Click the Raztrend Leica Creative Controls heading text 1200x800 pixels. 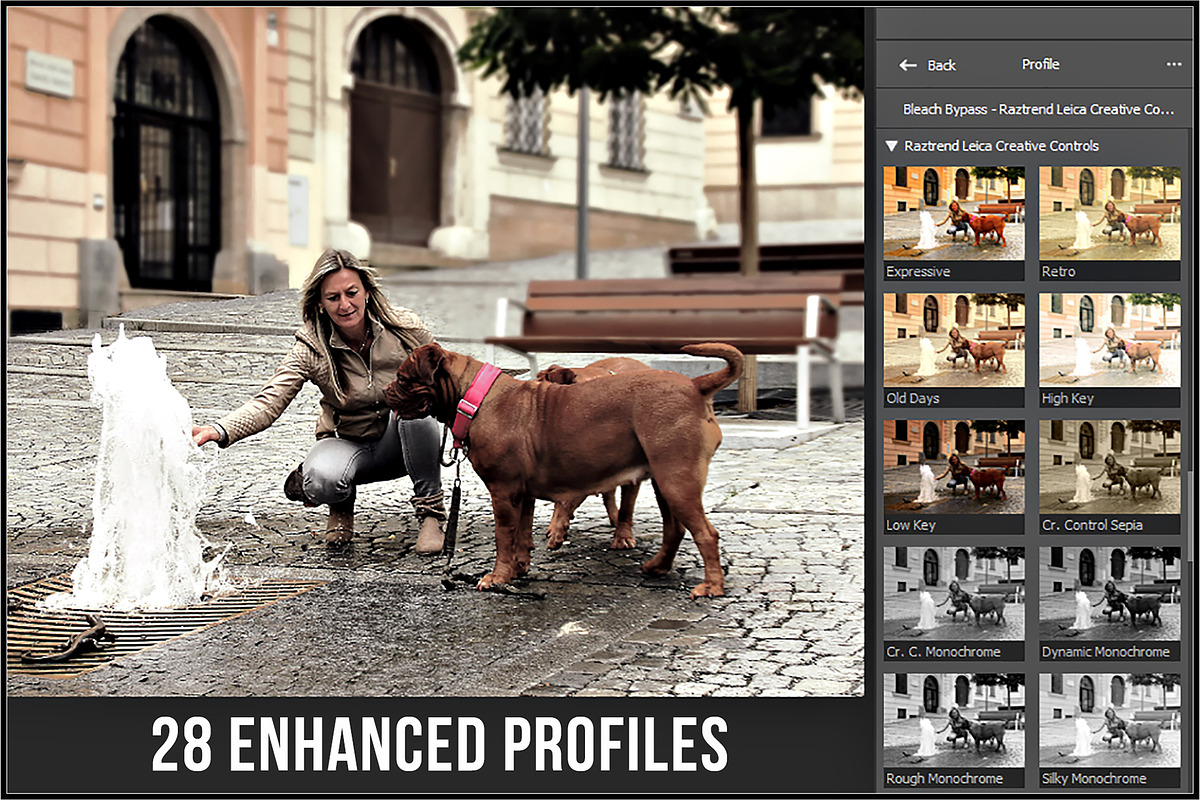(1001, 146)
